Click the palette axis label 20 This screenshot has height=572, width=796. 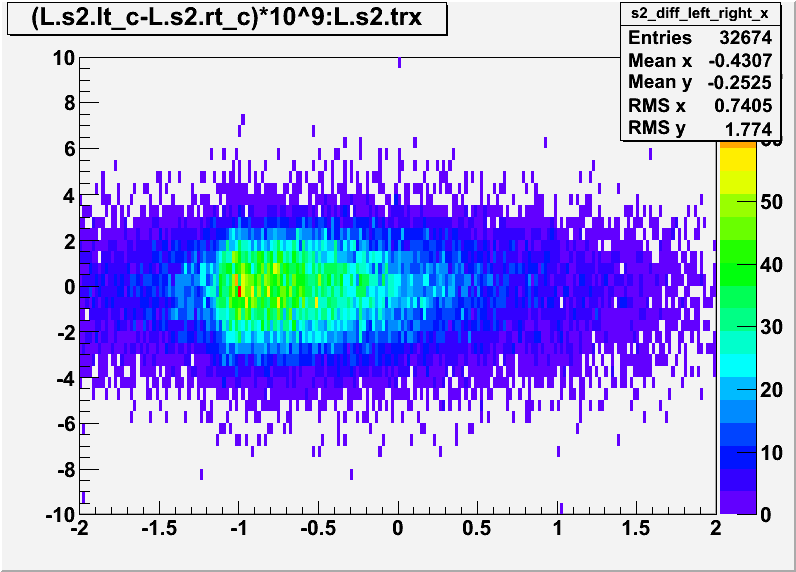click(771, 390)
